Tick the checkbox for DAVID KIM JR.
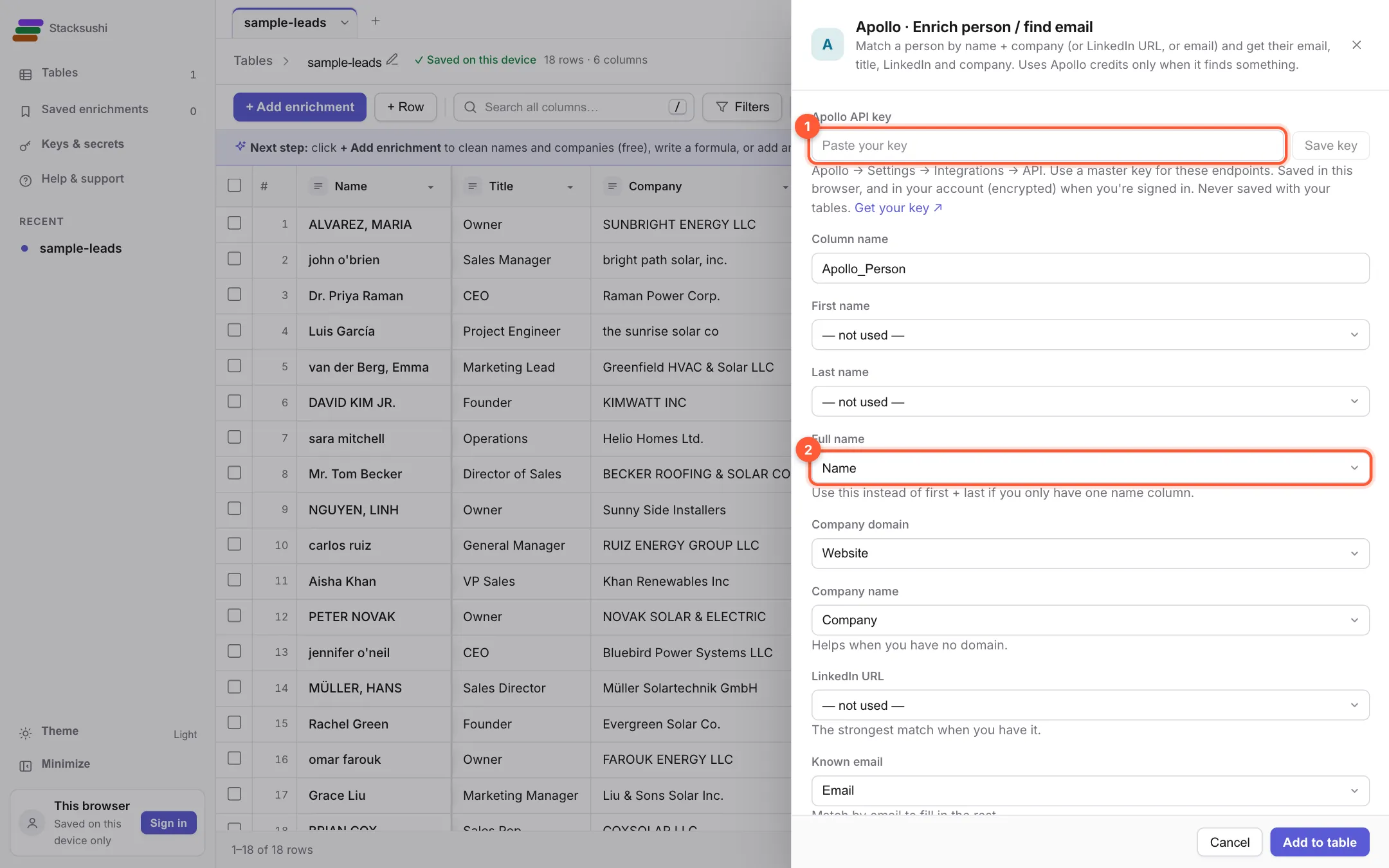 [x=235, y=401]
